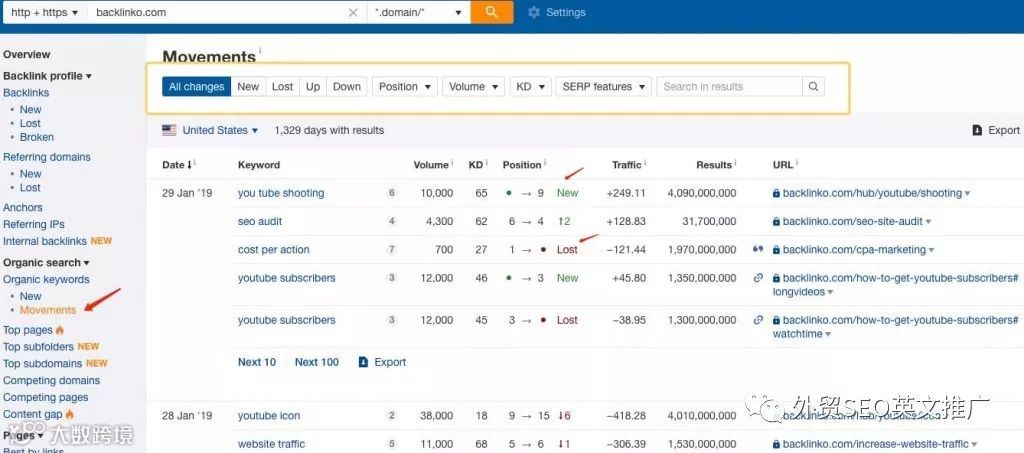Click the lock icon beside seo-site-audit URL
Viewport: 1024px width, 453px height.
click(776, 222)
